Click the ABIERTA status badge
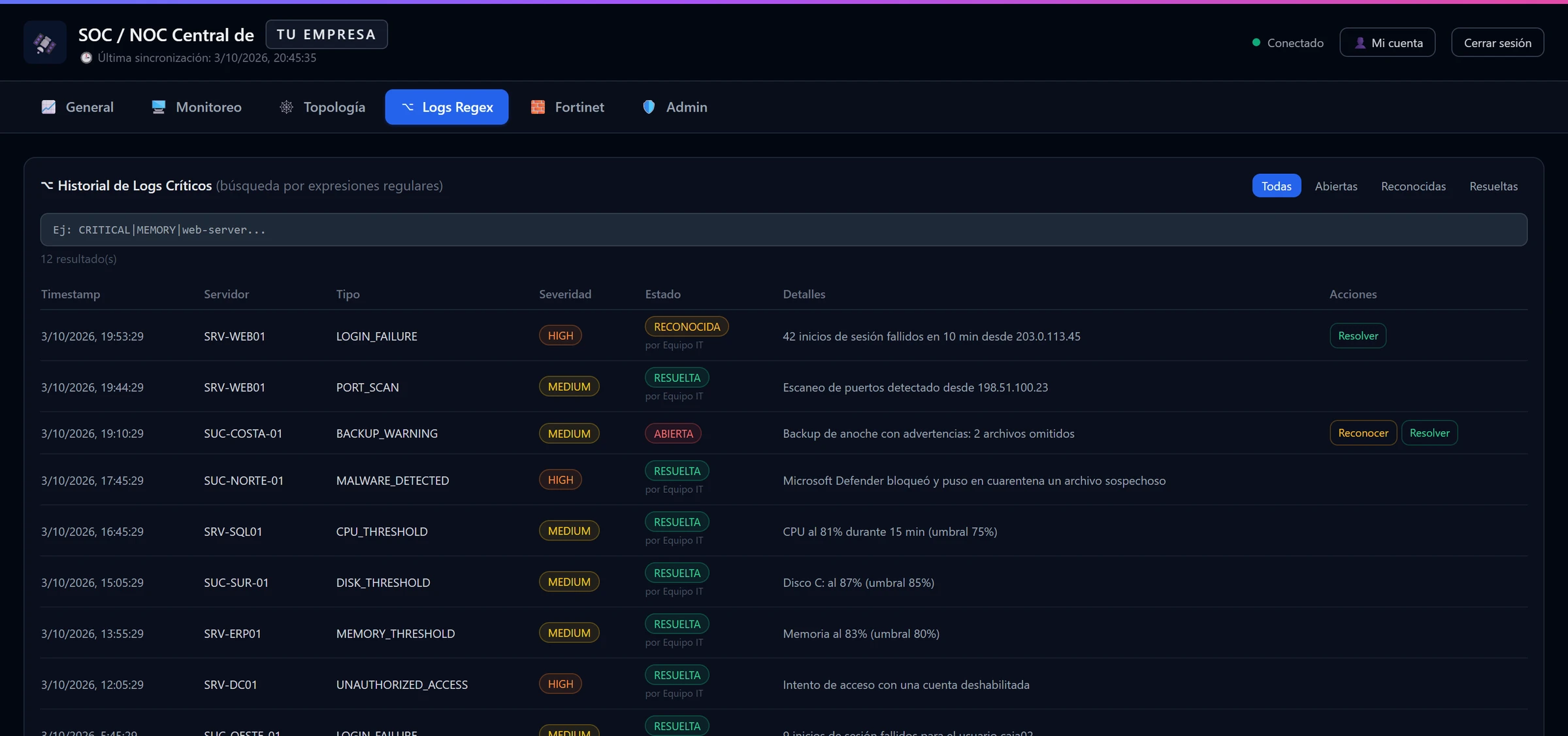 tap(673, 434)
